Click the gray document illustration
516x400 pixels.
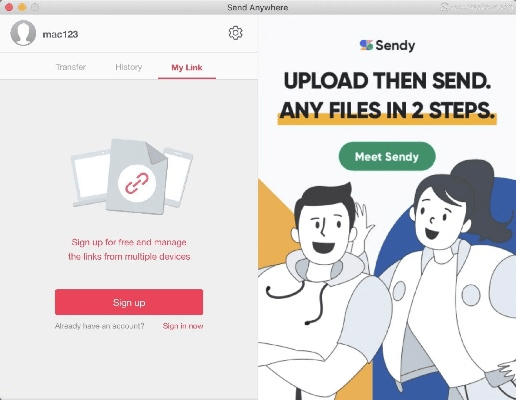(x=137, y=176)
